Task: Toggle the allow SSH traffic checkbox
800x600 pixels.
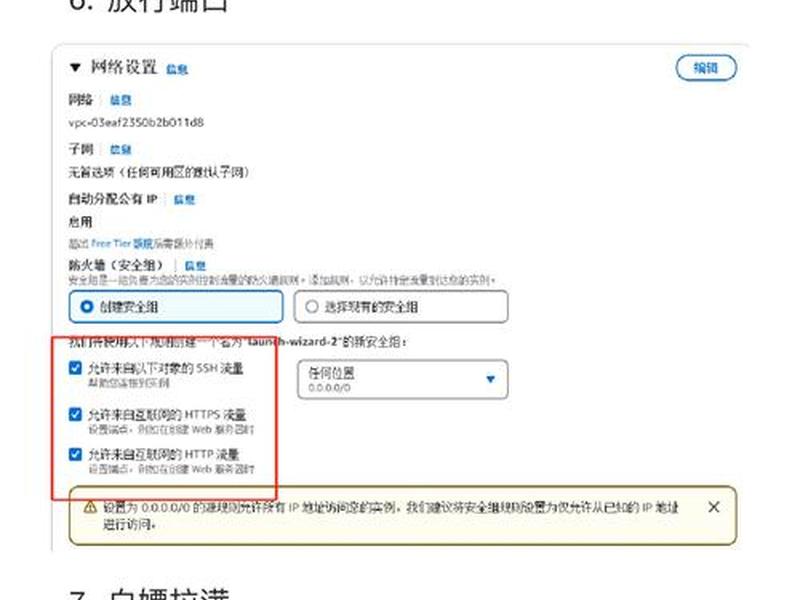Action: (75, 368)
